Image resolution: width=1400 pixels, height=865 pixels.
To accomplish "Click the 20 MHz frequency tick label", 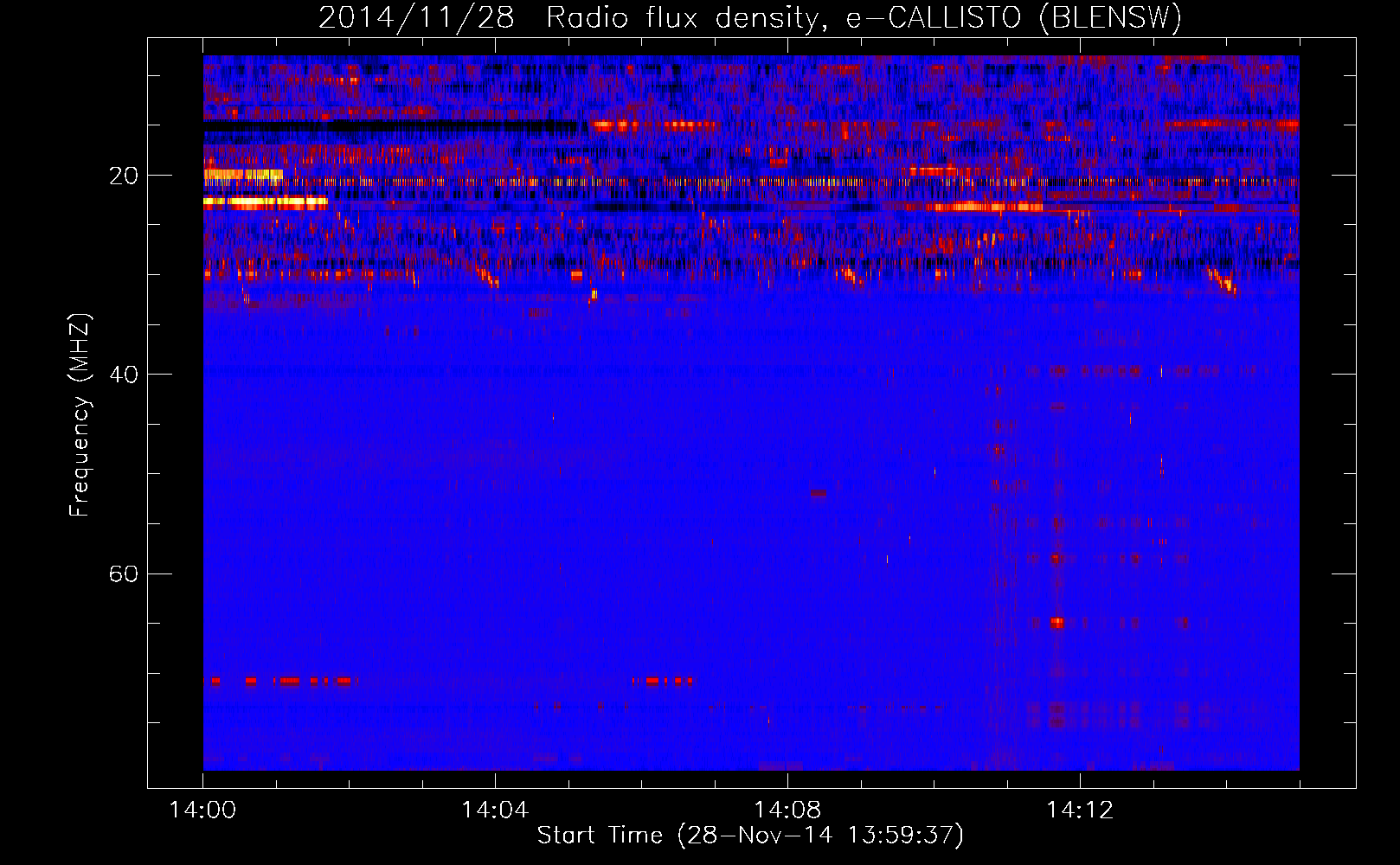I will click(x=124, y=176).
